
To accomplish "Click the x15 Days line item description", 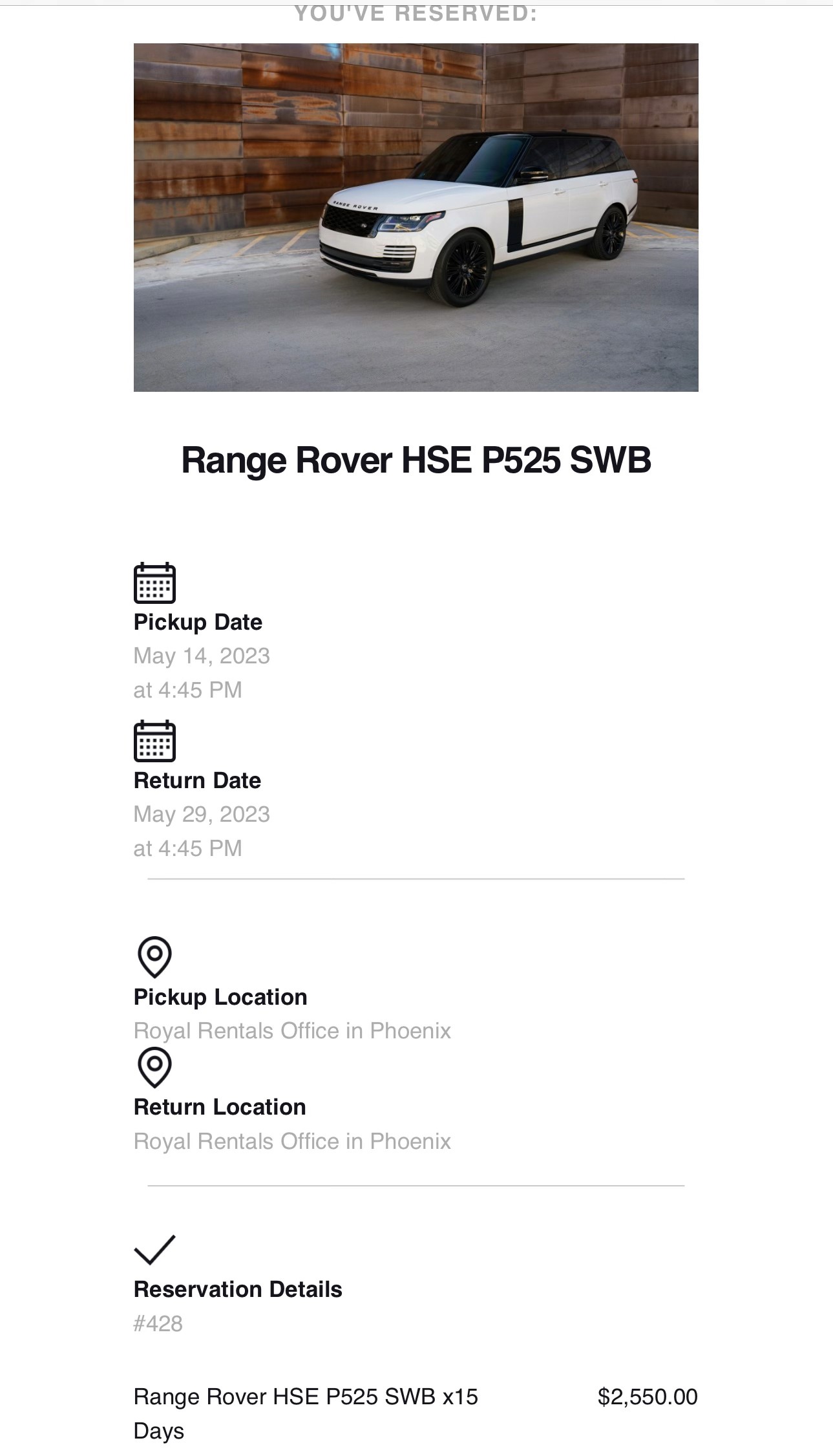I will pos(306,1413).
